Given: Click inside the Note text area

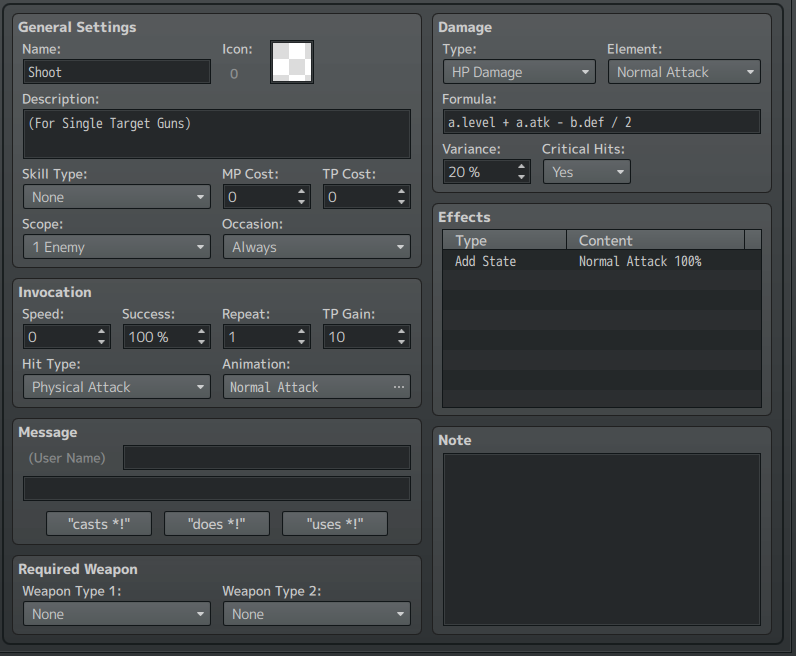Looking at the screenshot, I should point(601,539).
